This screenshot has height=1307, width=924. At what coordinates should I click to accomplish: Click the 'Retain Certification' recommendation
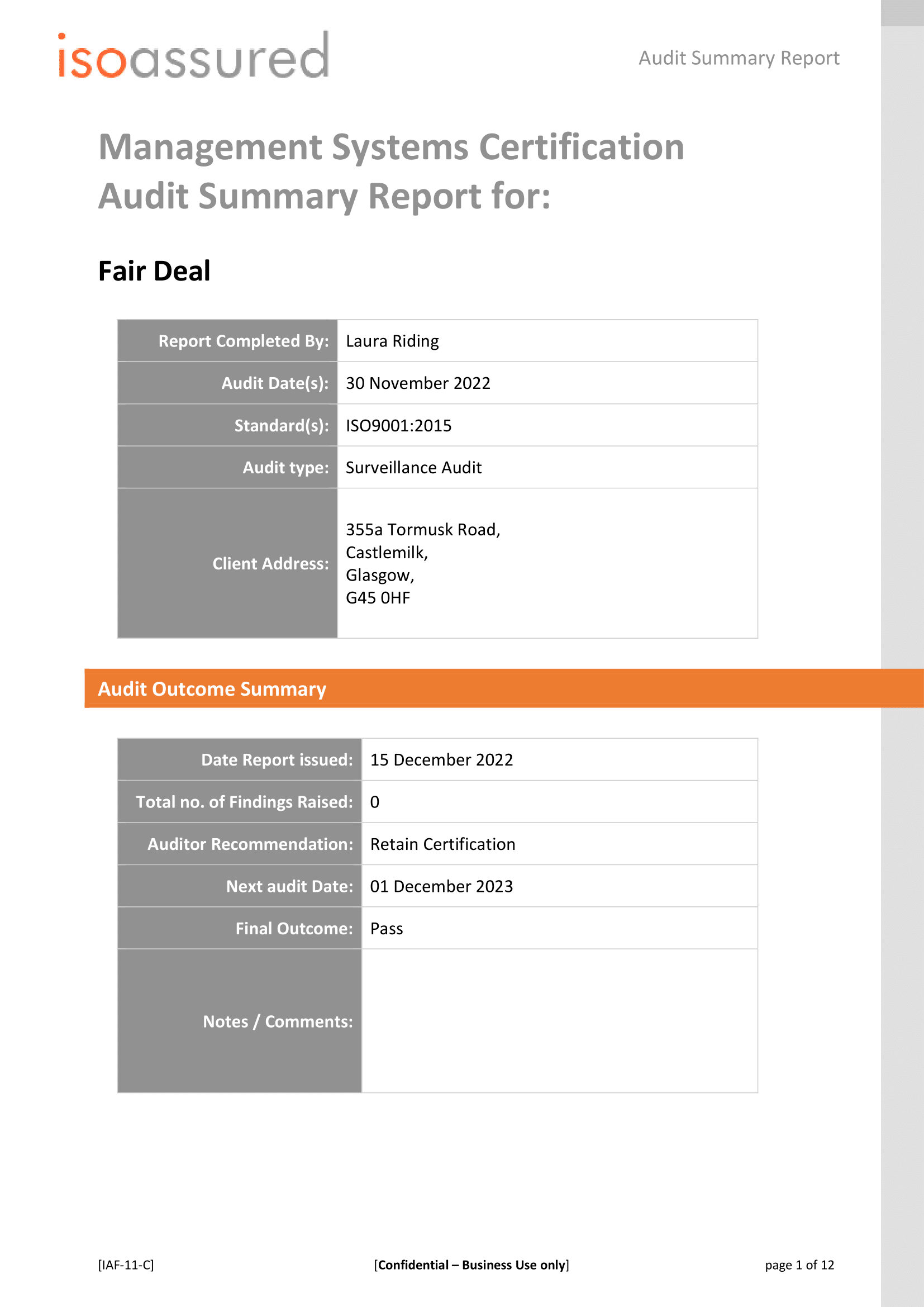[x=442, y=844]
